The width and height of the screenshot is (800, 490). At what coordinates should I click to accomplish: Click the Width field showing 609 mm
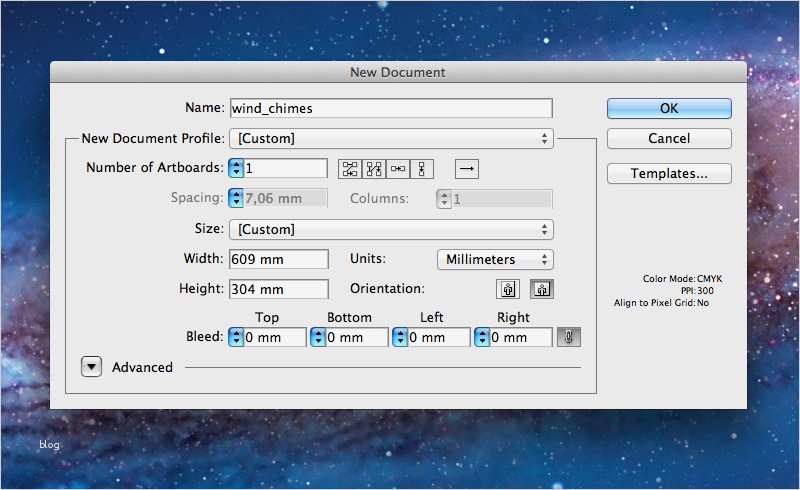point(279,259)
